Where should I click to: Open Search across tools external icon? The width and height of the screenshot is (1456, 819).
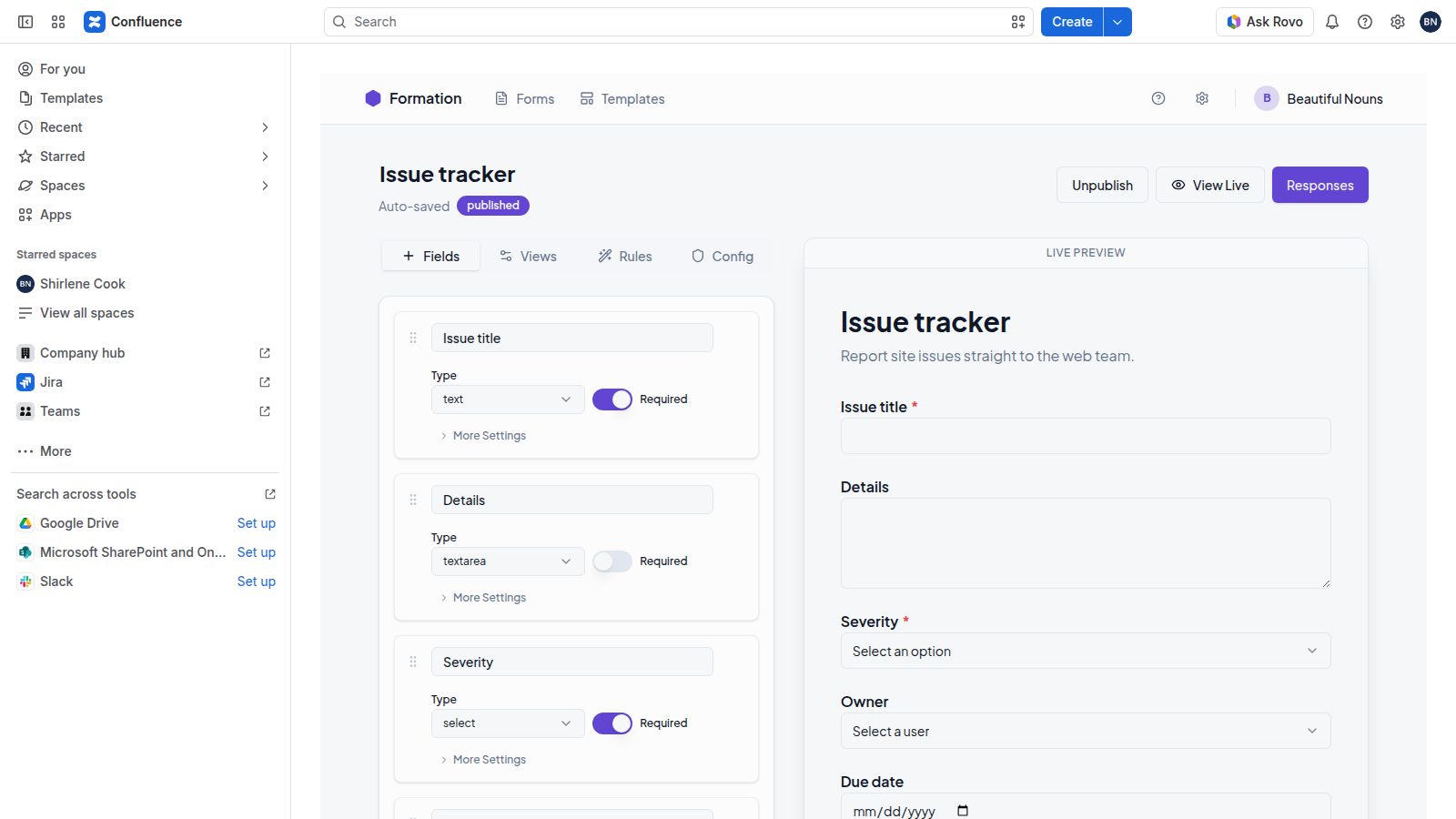point(270,494)
